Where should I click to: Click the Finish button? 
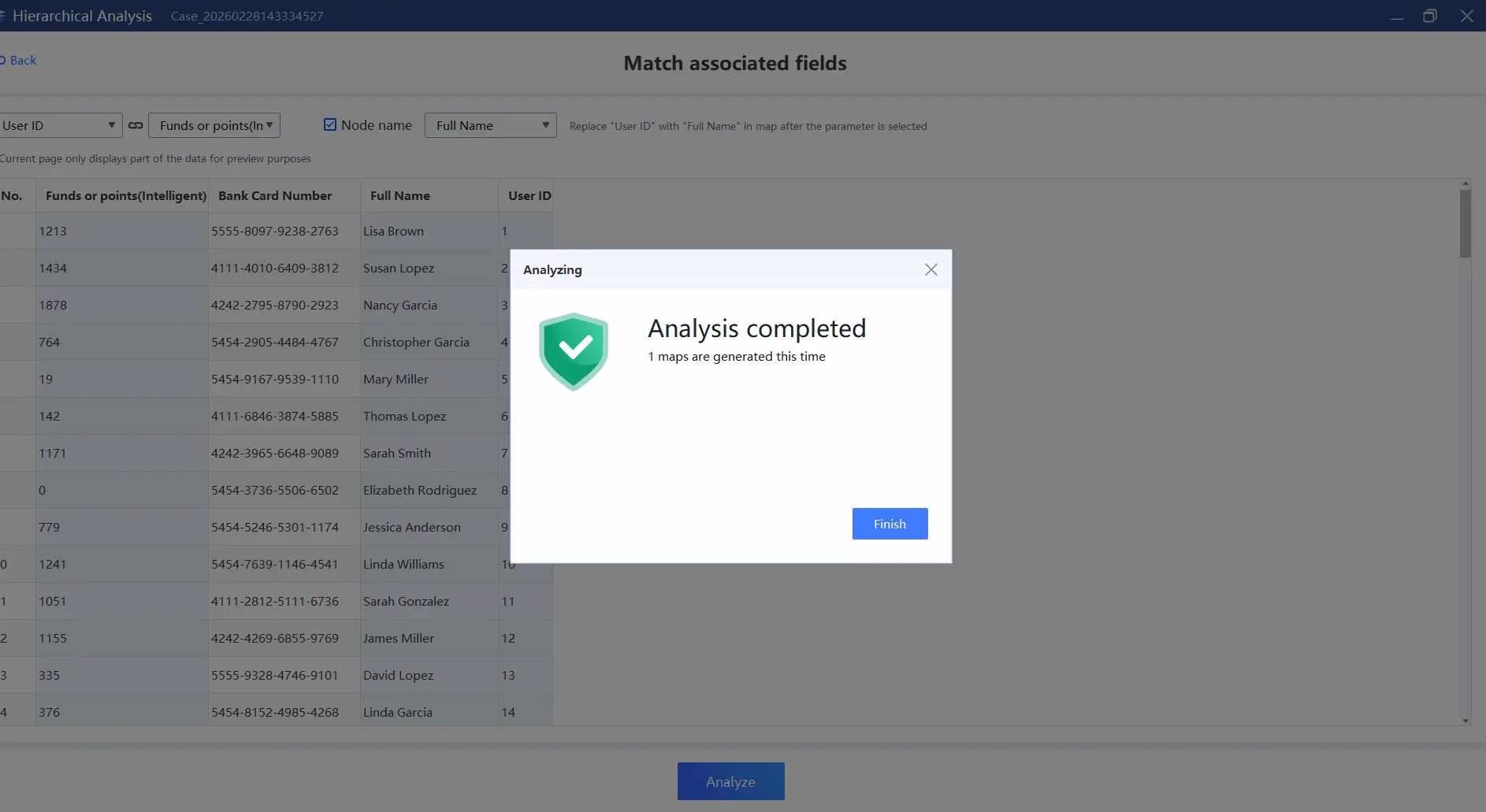click(890, 523)
